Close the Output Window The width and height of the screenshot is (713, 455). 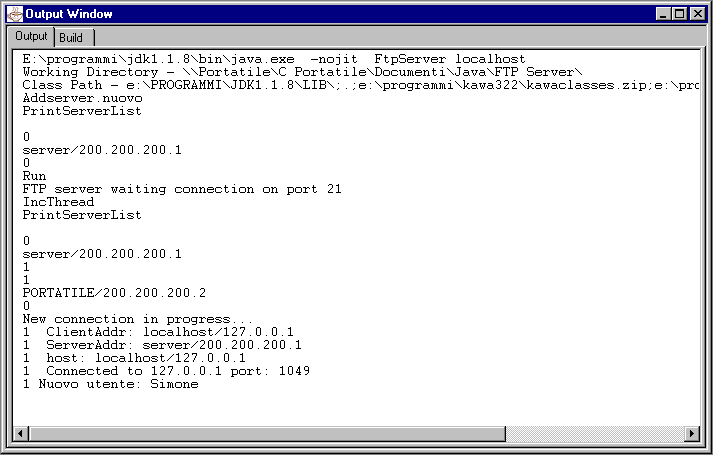pos(697,14)
